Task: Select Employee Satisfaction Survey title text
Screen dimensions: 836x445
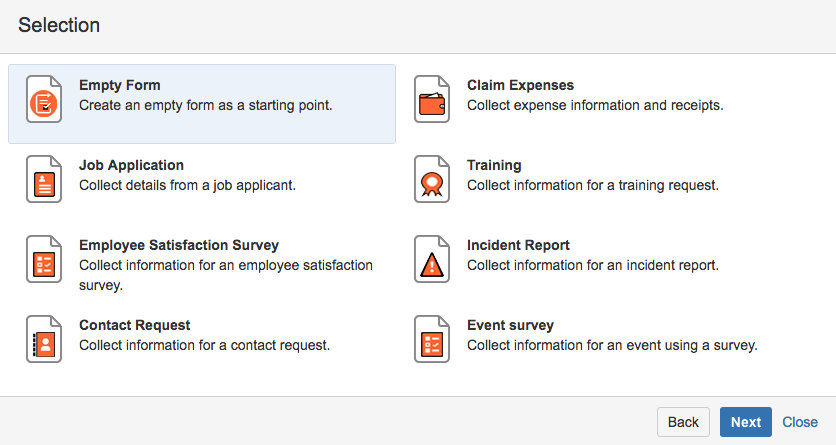Action: 178,245
